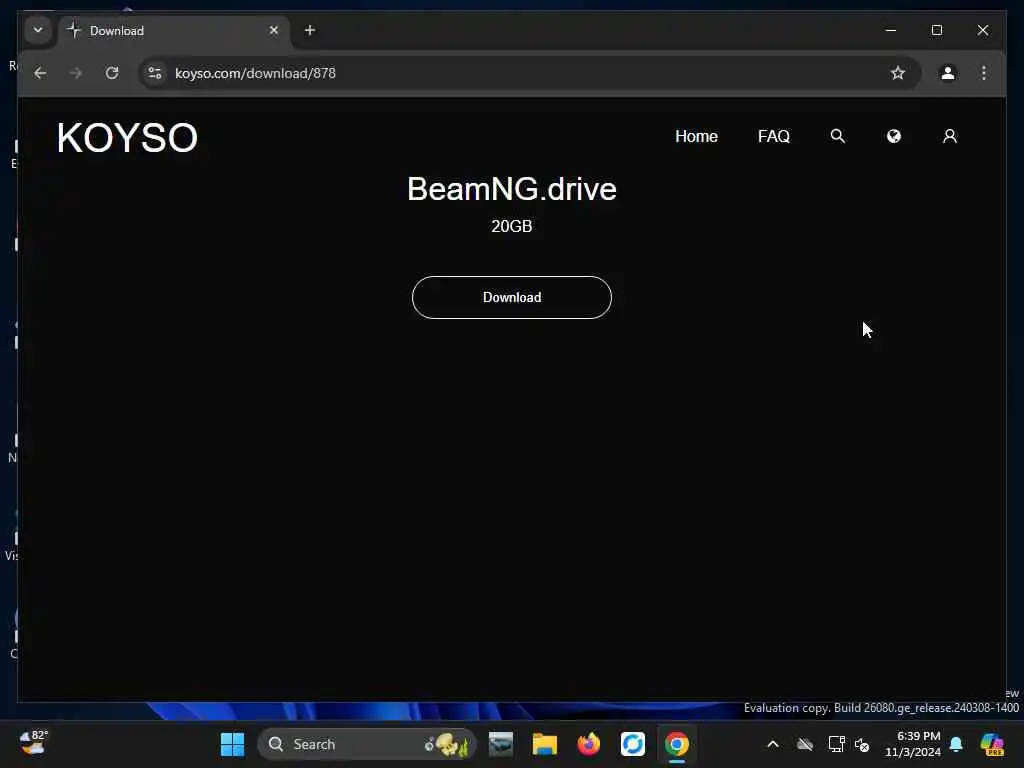The width and height of the screenshot is (1024, 768).
Task: Click the network display tray icon
Action: (836, 744)
